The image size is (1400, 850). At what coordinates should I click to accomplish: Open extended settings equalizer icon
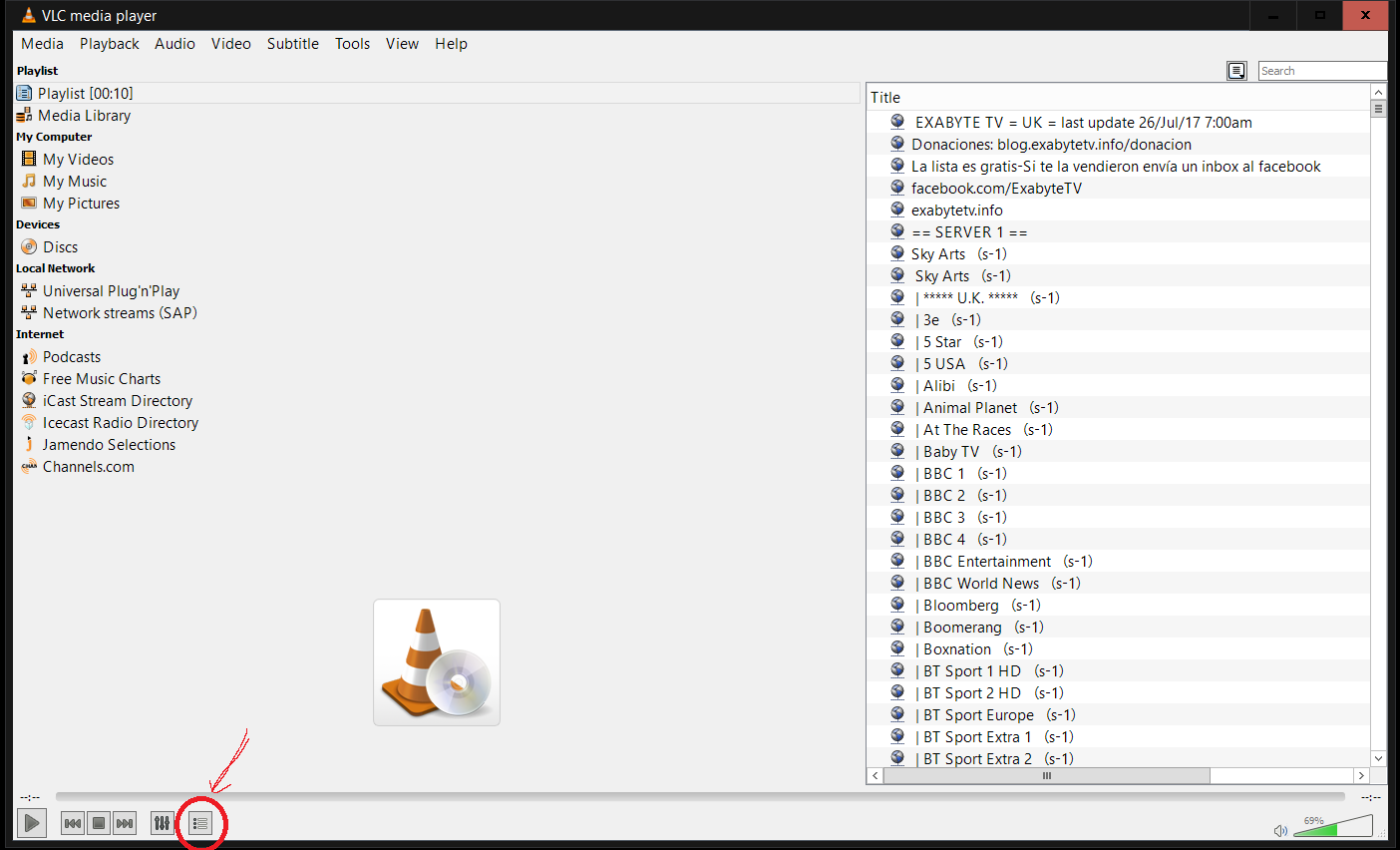tap(162, 823)
